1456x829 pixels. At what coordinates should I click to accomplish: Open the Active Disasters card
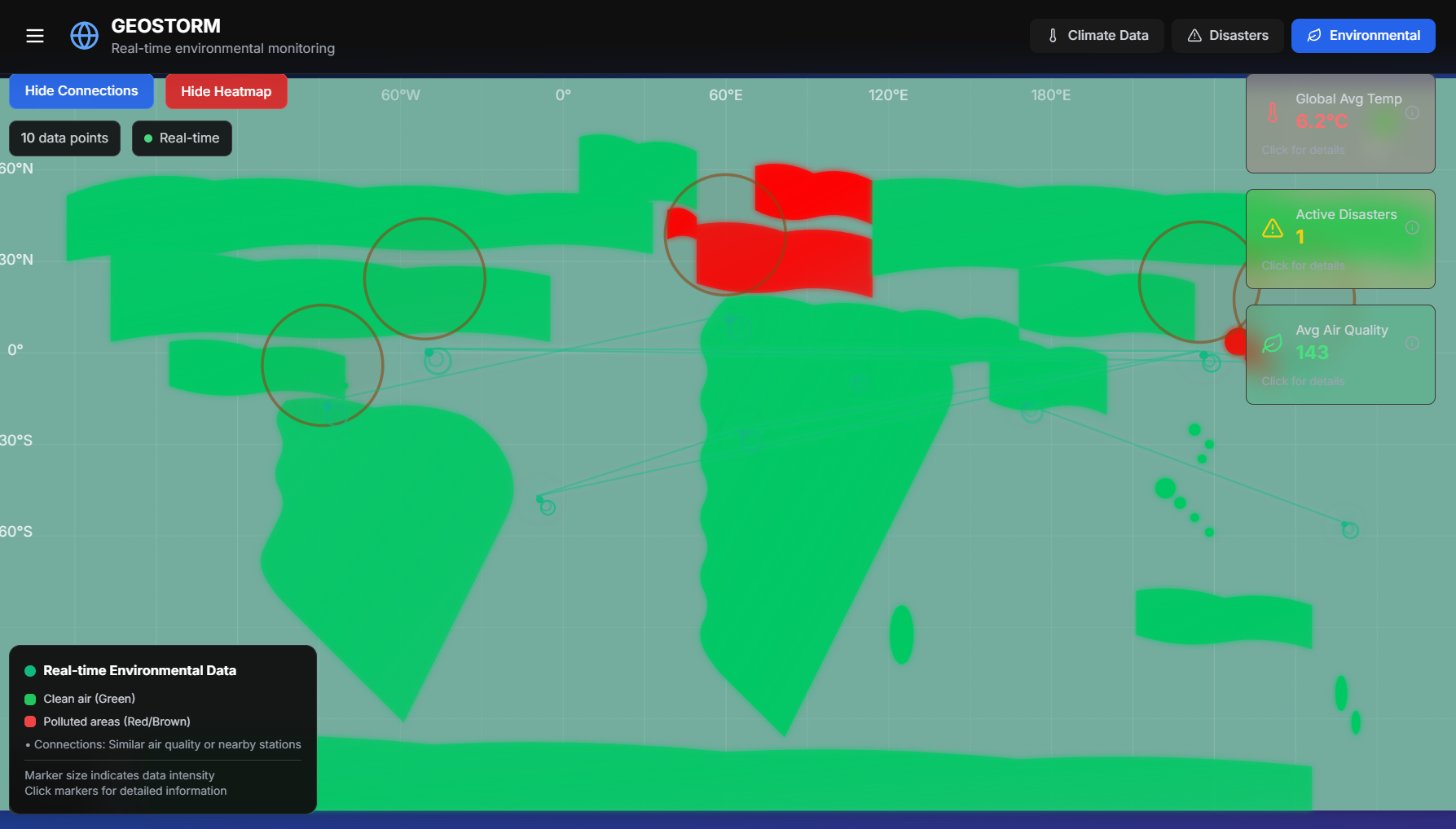click(1340, 239)
